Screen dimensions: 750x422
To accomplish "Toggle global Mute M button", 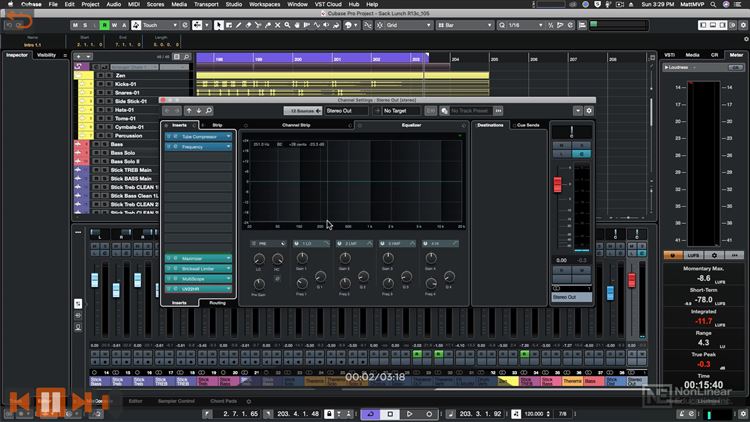I will tap(75, 25).
